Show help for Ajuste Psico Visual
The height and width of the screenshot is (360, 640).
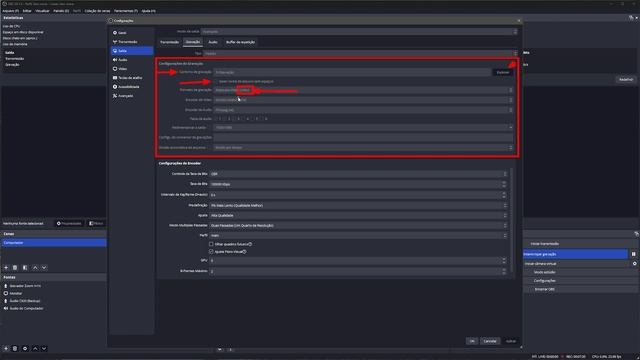pos(244,252)
